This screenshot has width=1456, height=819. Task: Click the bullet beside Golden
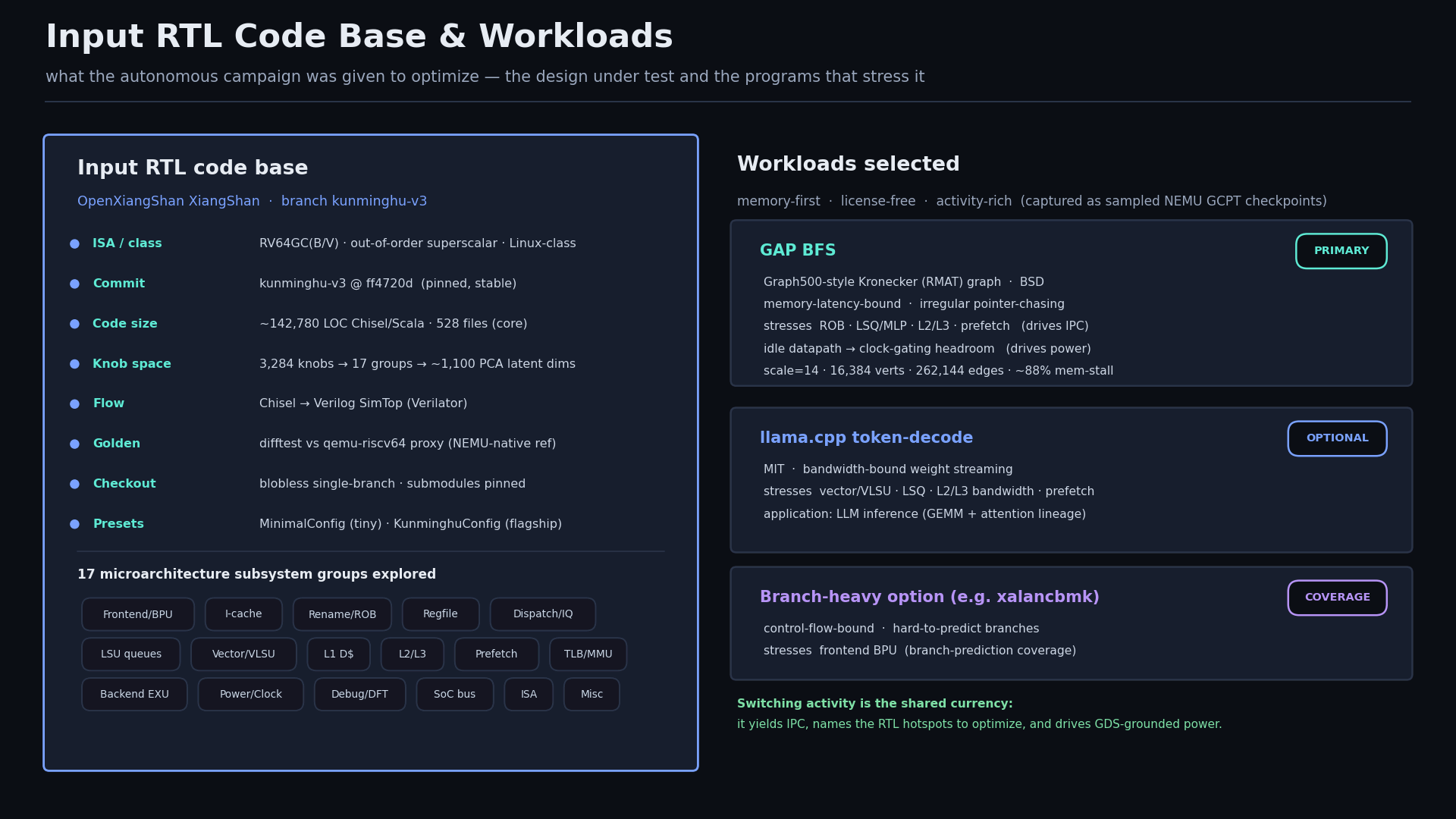tap(74, 444)
